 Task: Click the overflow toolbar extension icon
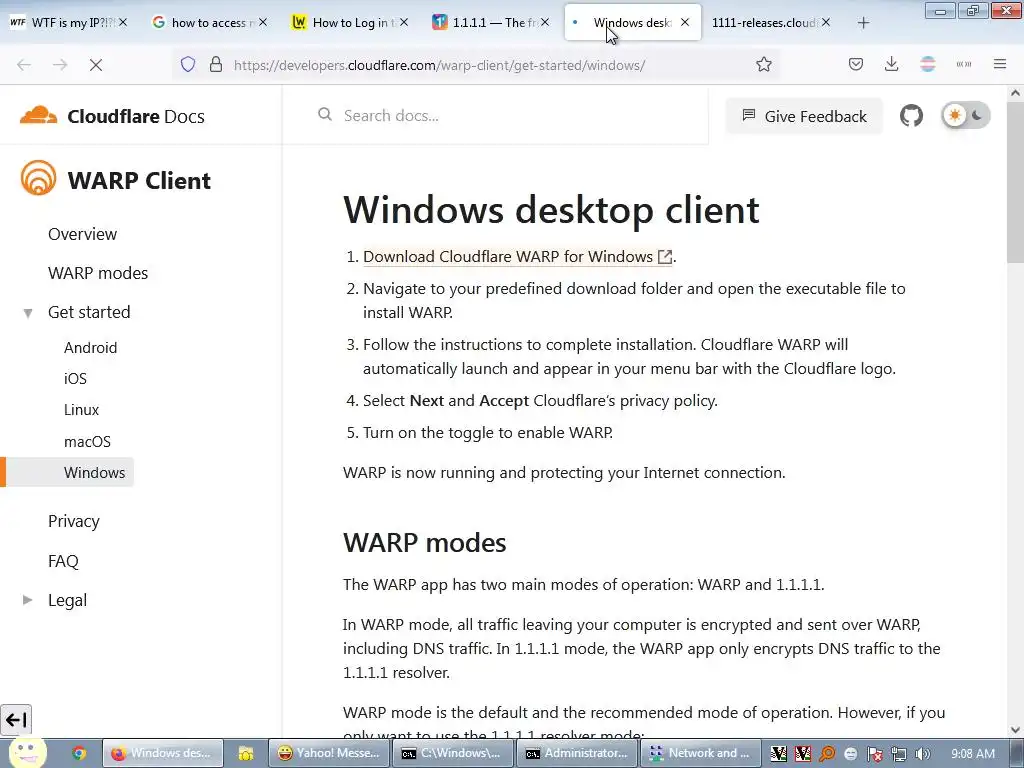(964, 64)
